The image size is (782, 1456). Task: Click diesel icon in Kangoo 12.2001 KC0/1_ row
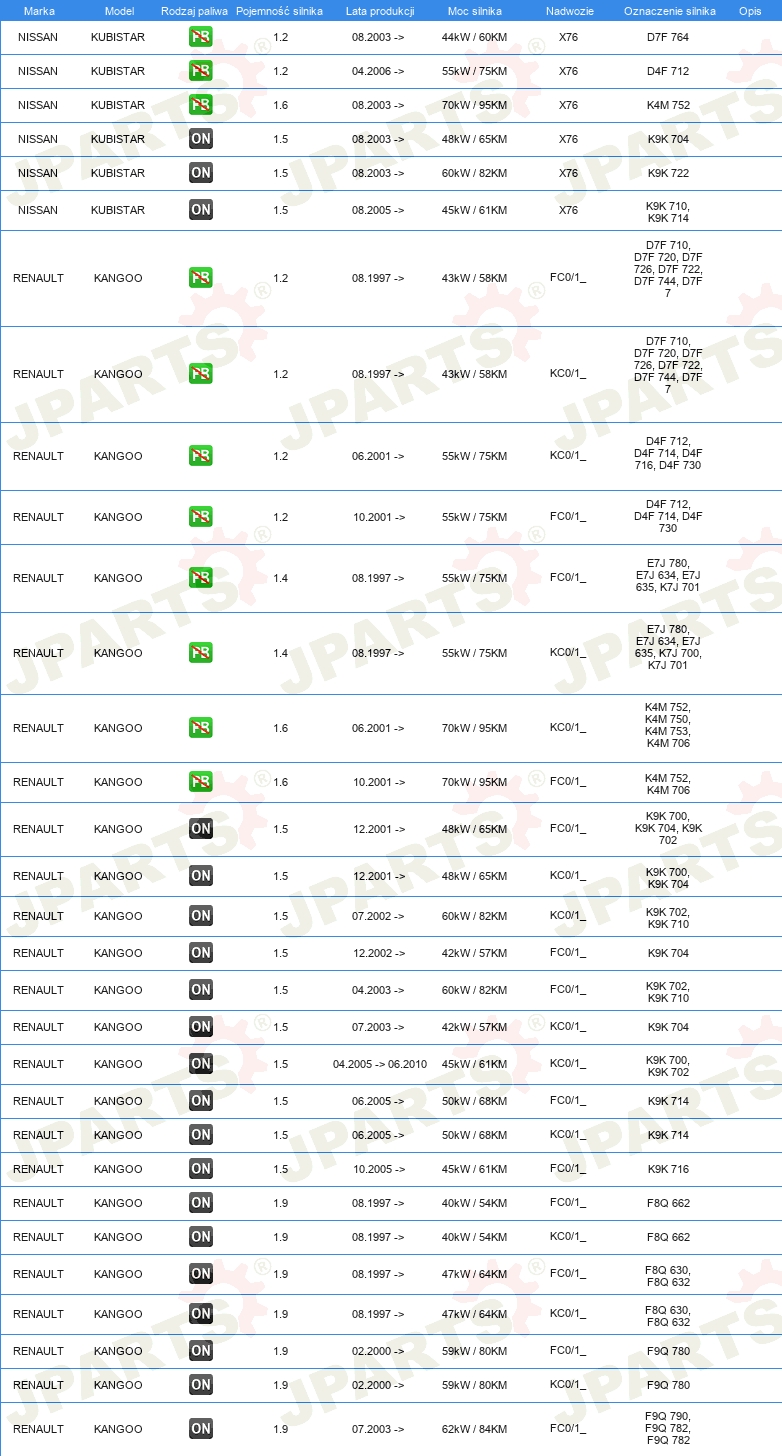click(x=201, y=876)
